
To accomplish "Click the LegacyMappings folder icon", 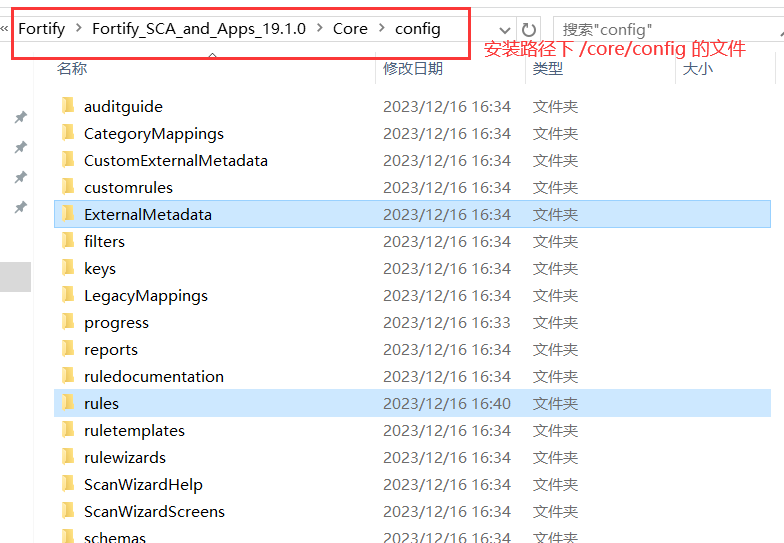I will point(68,295).
